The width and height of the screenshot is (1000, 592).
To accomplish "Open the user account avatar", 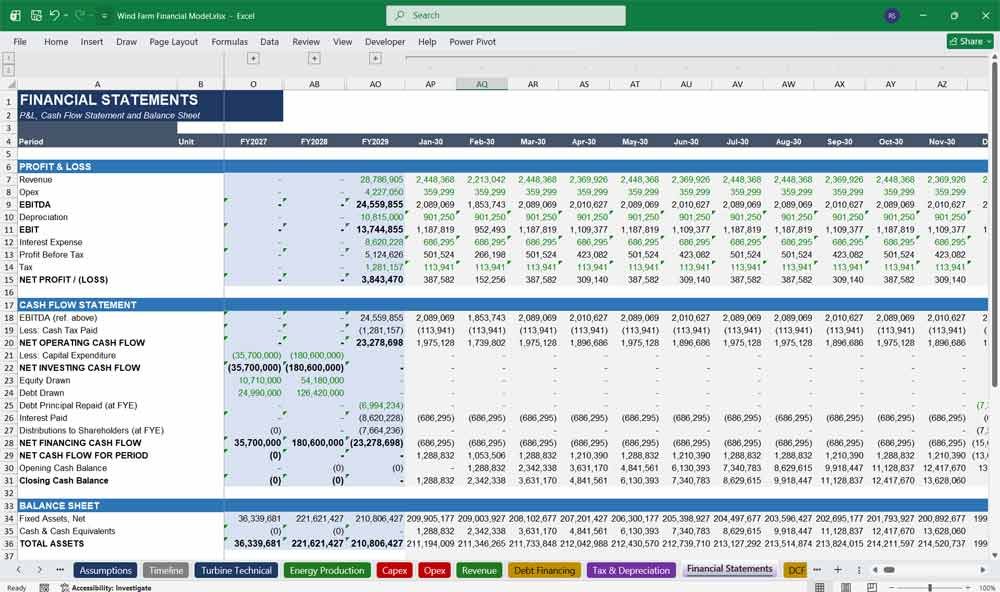I will pyautogui.click(x=892, y=15).
